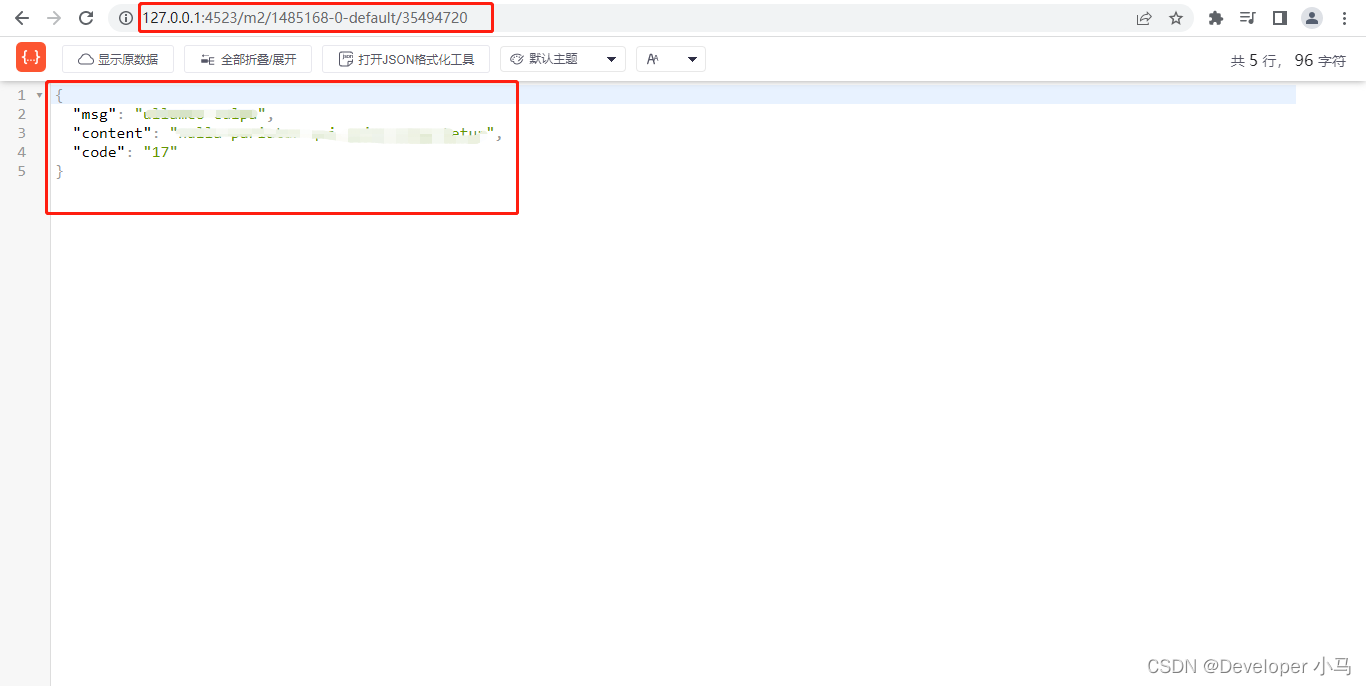Go back with the browser back arrow
This screenshot has width=1366, height=686.
point(22,18)
